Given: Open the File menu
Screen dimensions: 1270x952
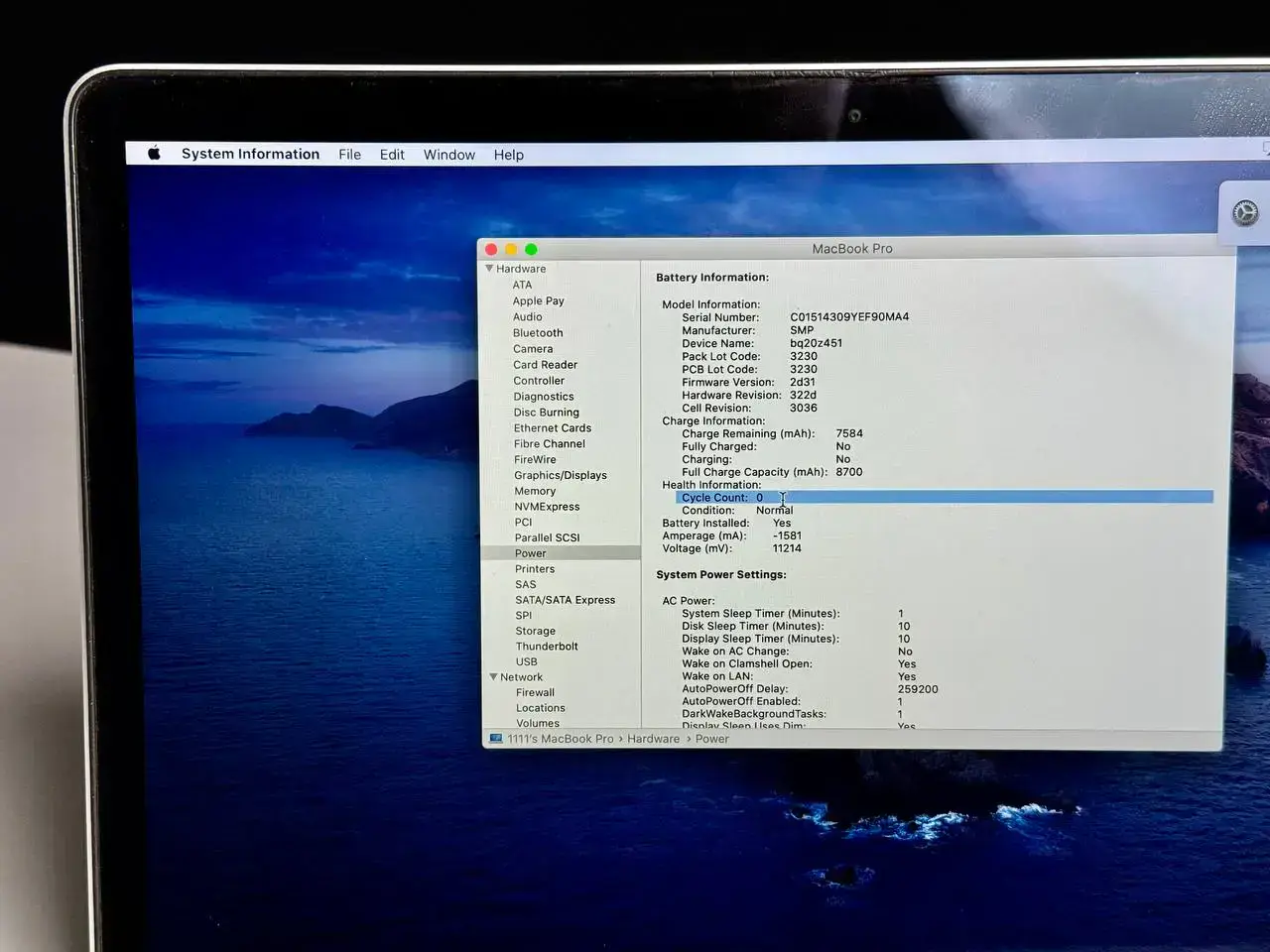Looking at the screenshot, I should pos(349,155).
